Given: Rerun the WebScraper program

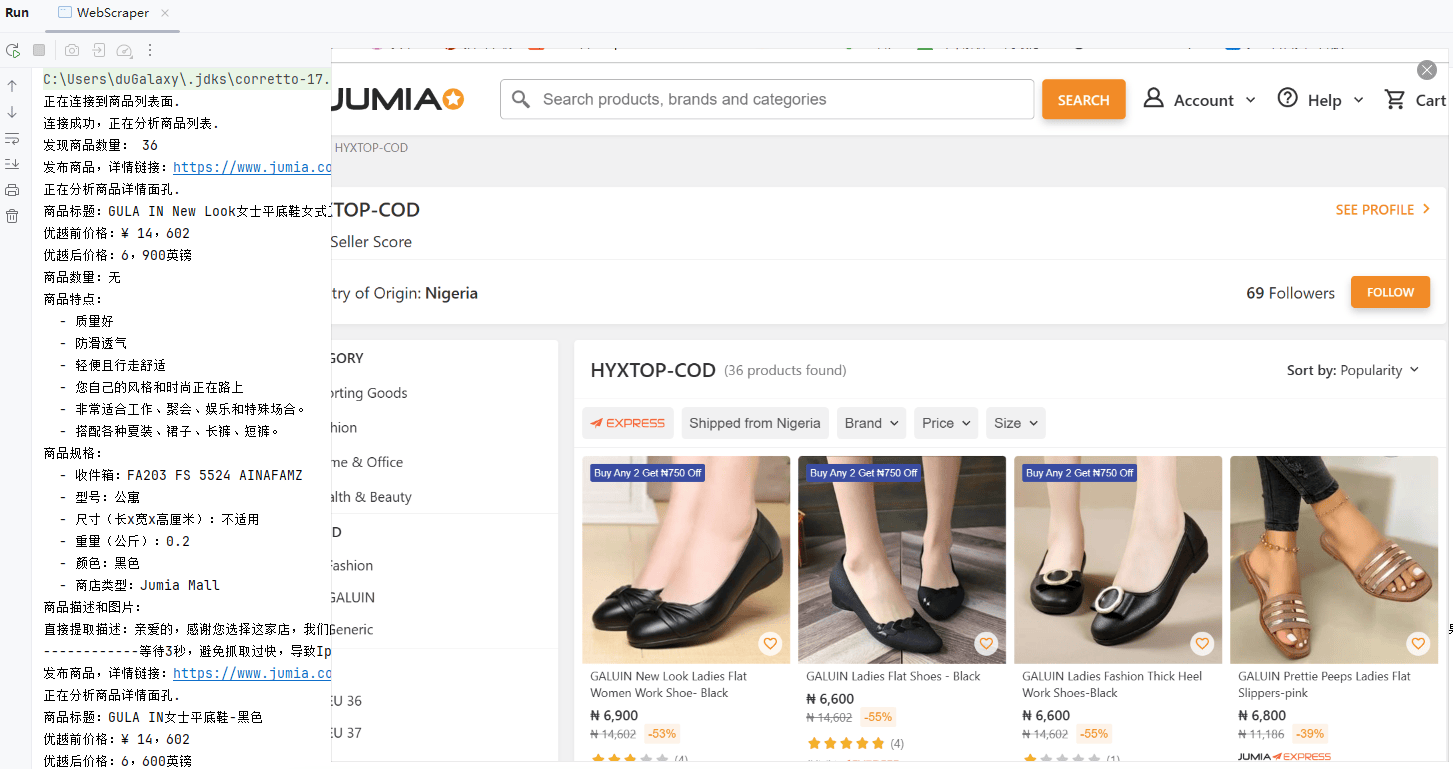Looking at the screenshot, I should pyautogui.click(x=13, y=50).
